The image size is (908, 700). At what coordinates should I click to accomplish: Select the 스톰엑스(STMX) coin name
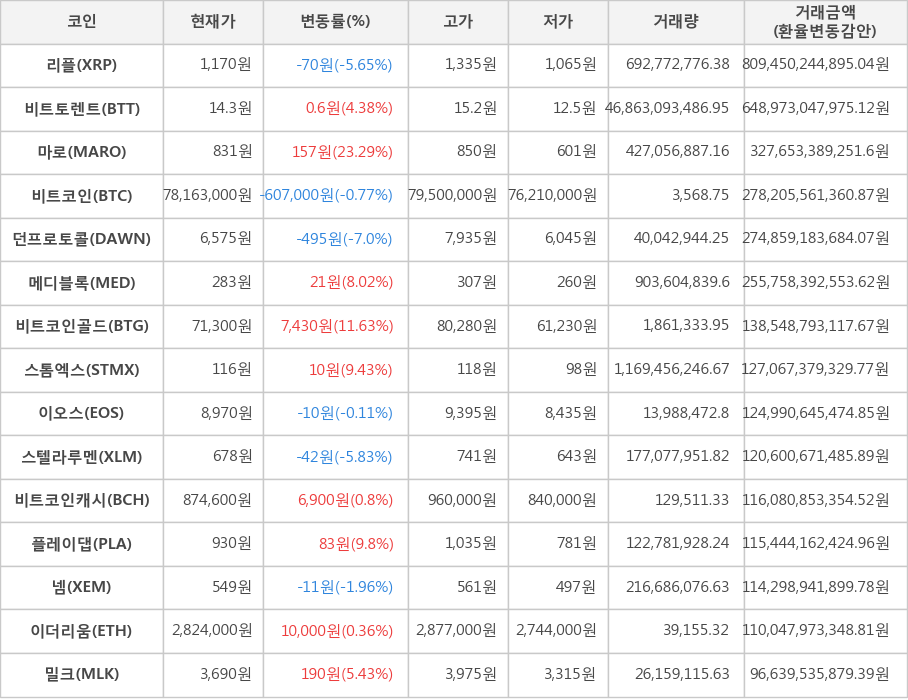click(82, 370)
